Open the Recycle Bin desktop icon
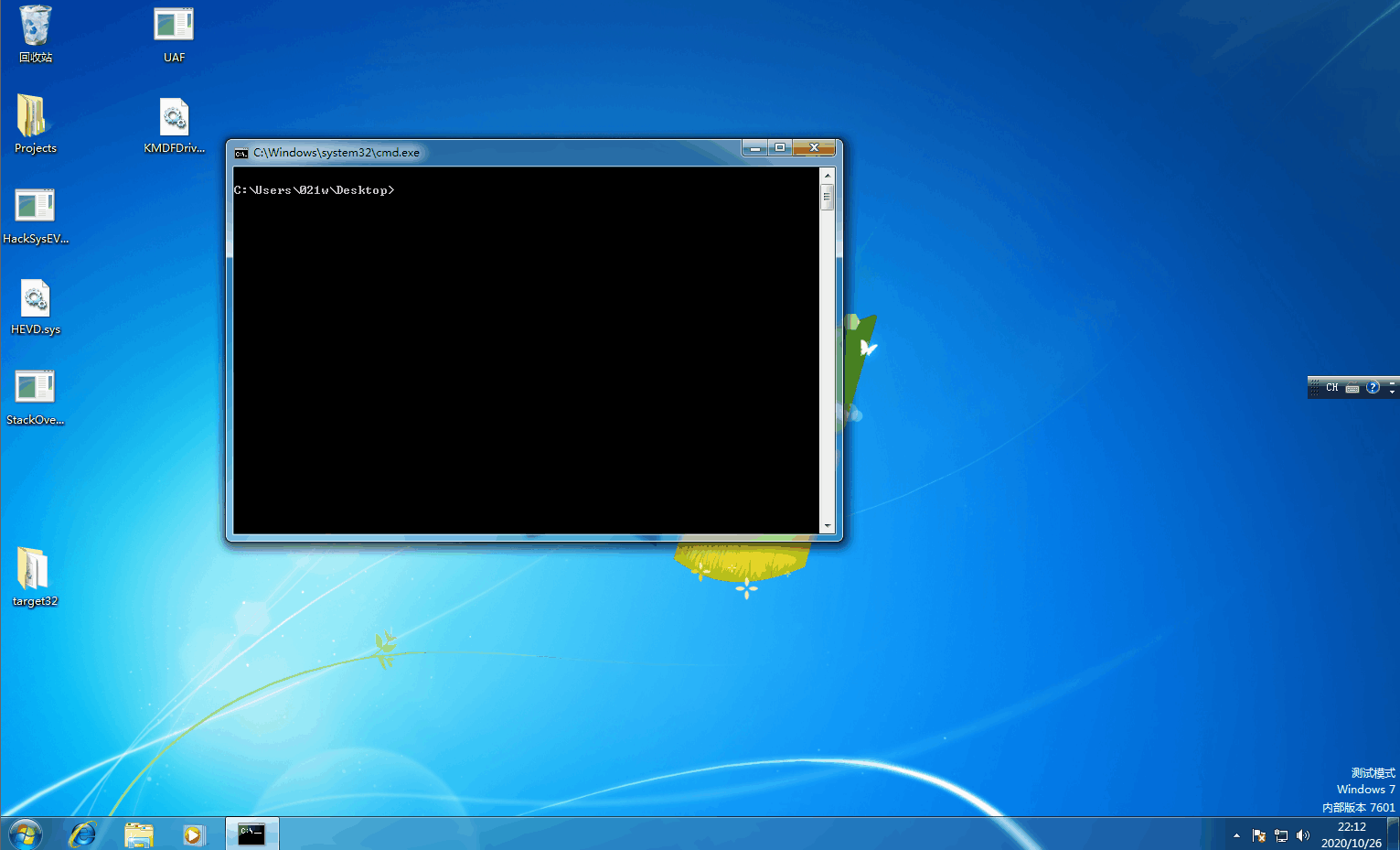 click(x=36, y=34)
